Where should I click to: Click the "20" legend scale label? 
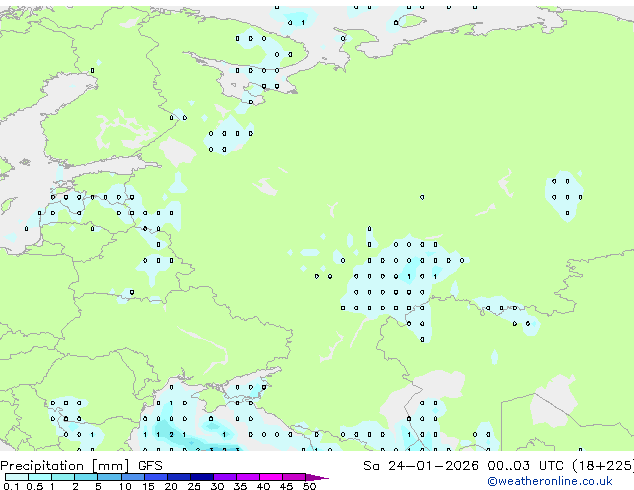coord(171,486)
